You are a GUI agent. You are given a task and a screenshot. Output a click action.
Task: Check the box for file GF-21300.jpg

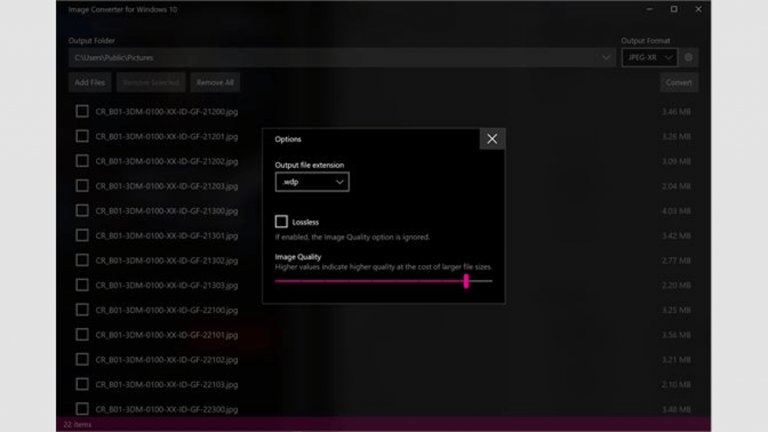coord(82,211)
